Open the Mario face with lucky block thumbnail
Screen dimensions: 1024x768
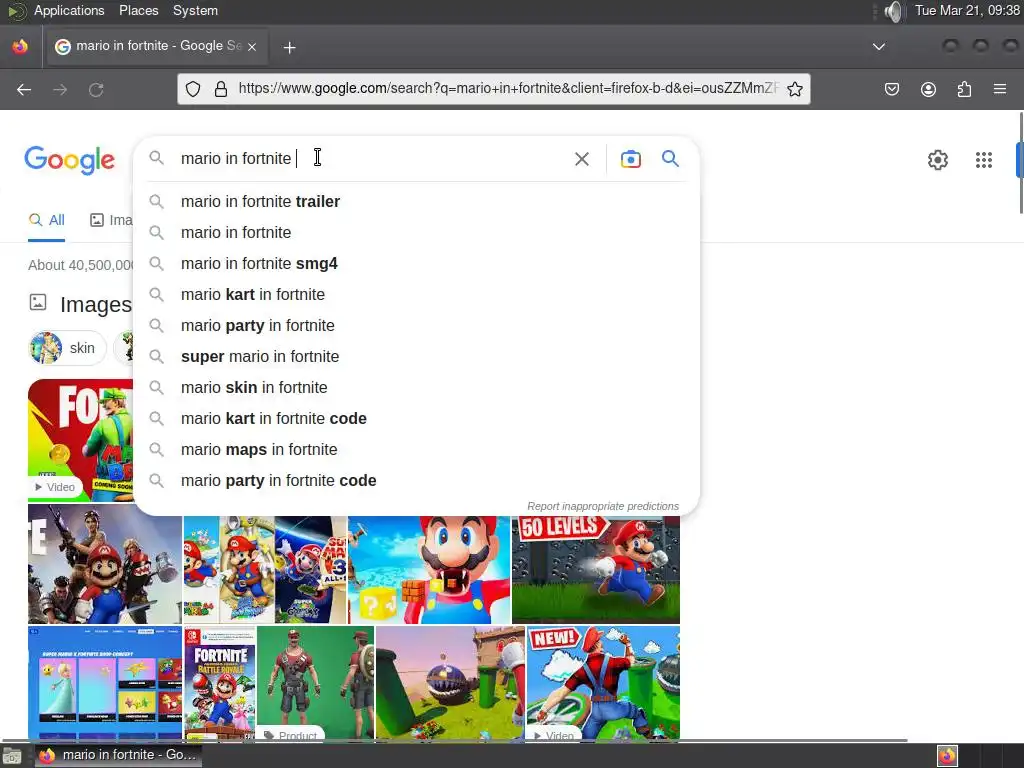pyautogui.click(x=429, y=569)
